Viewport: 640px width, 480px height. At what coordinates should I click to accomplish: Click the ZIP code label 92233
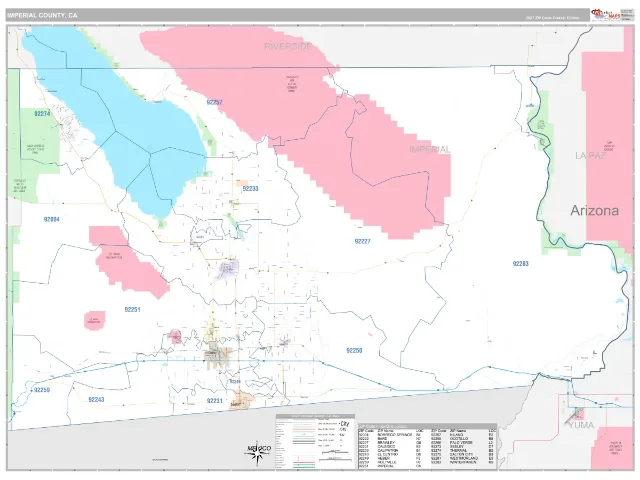pyautogui.click(x=250, y=189)
